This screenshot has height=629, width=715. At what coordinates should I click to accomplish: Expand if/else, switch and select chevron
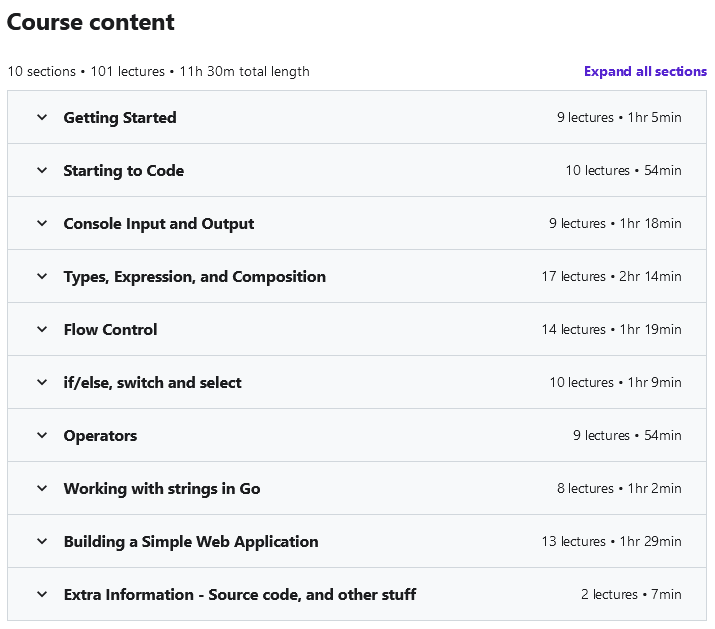click(x=42, y=382)
